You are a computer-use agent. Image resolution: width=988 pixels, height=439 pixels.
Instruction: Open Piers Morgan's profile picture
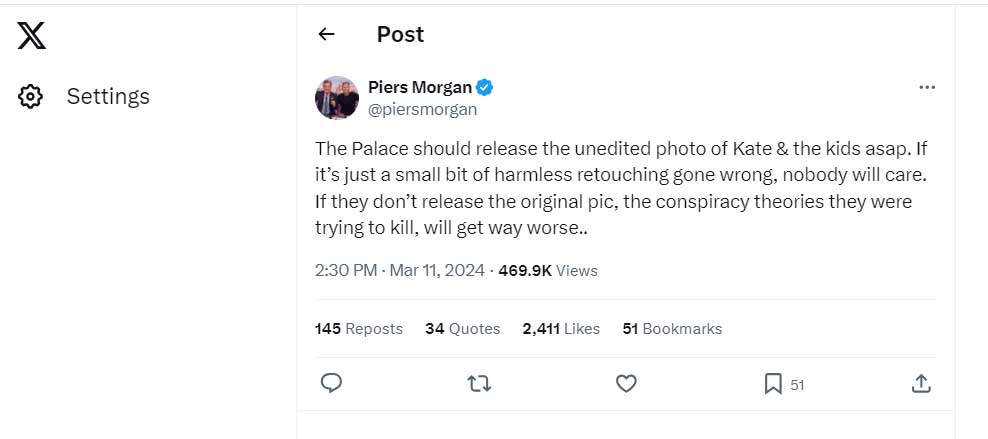337,98
